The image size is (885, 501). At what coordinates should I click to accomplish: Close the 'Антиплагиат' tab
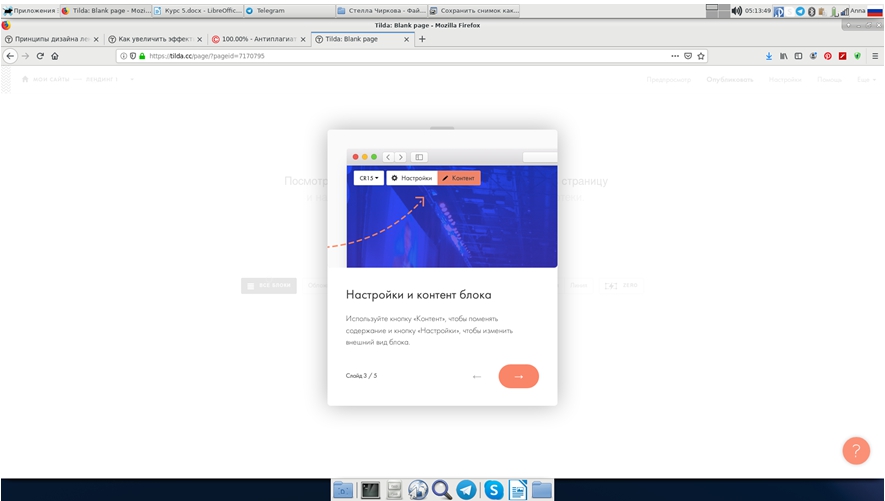tap(303, 39)
